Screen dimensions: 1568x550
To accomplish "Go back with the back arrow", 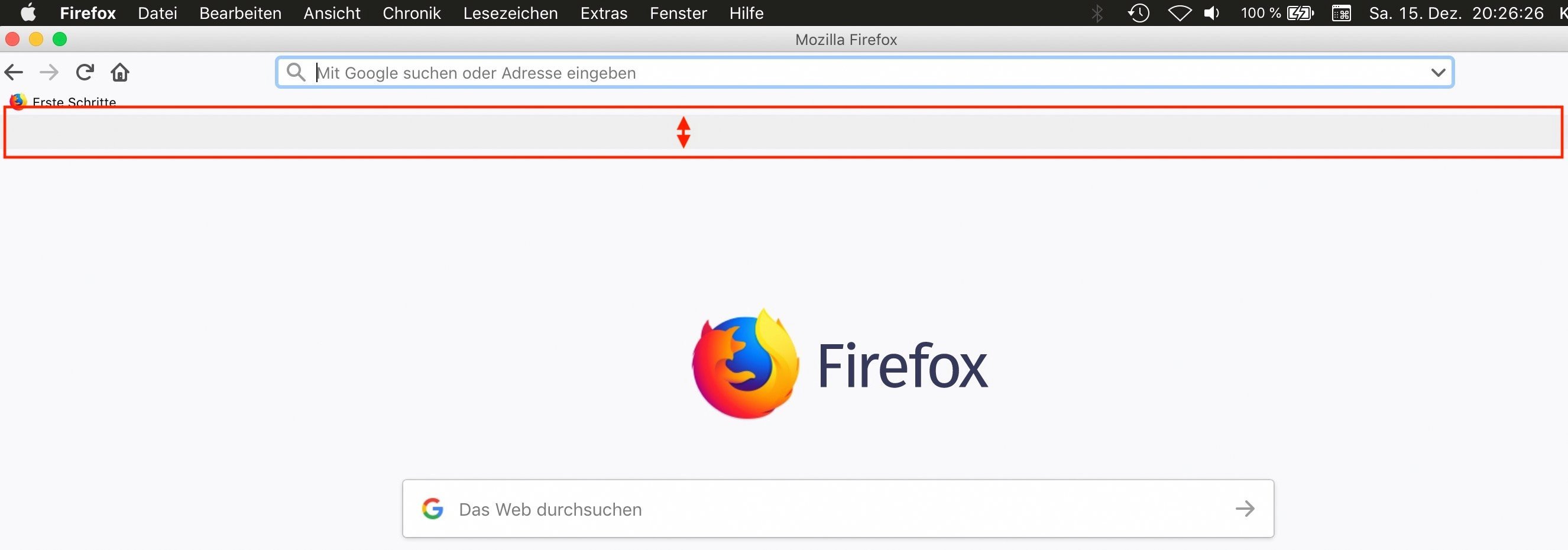I will coord(14,73).
